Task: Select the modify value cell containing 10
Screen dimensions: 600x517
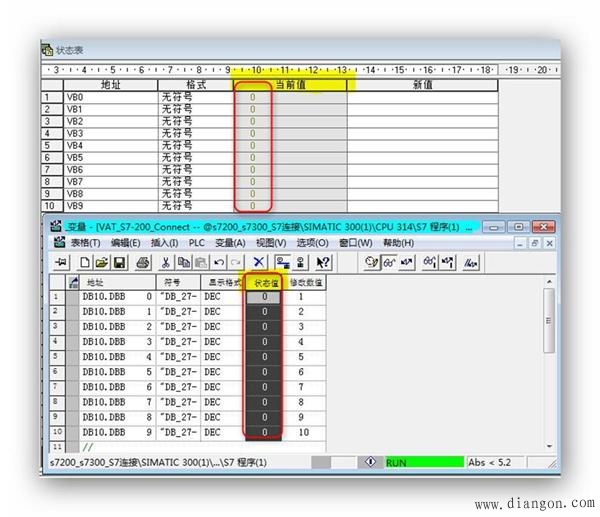Action: [x=305, y=431]
